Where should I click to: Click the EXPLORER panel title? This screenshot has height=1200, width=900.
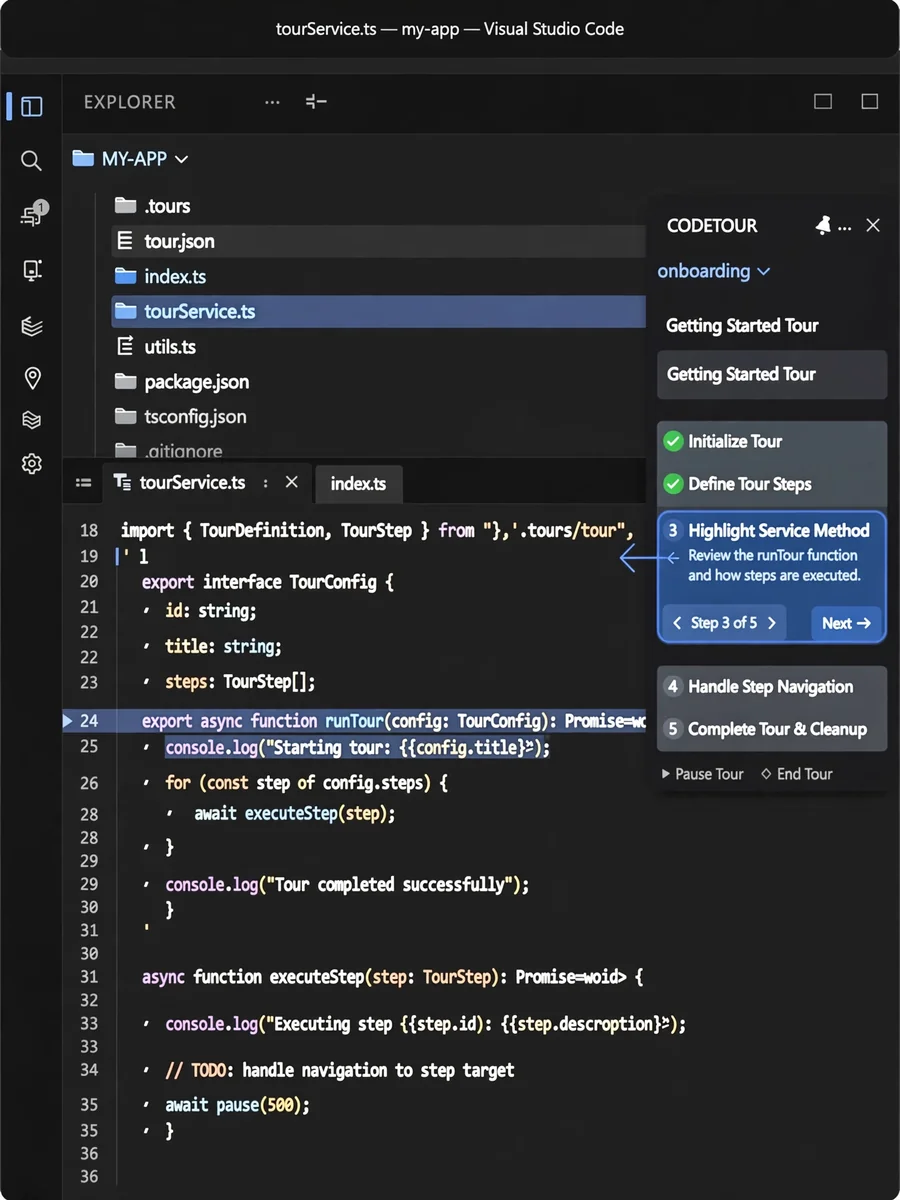[x=129, y=102]
